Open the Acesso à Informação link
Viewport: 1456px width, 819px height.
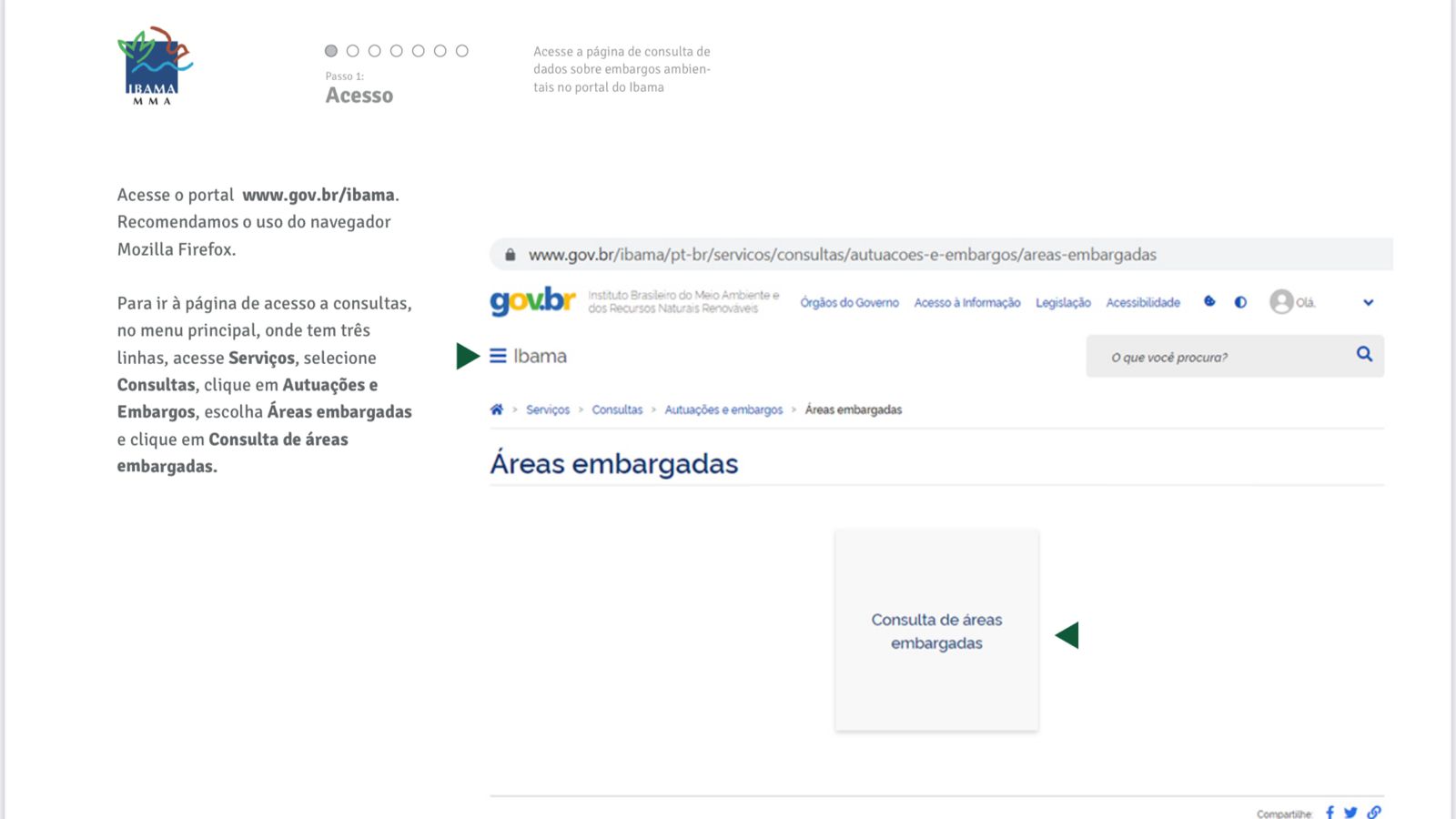pyautogui.click(x=967, y=303)
